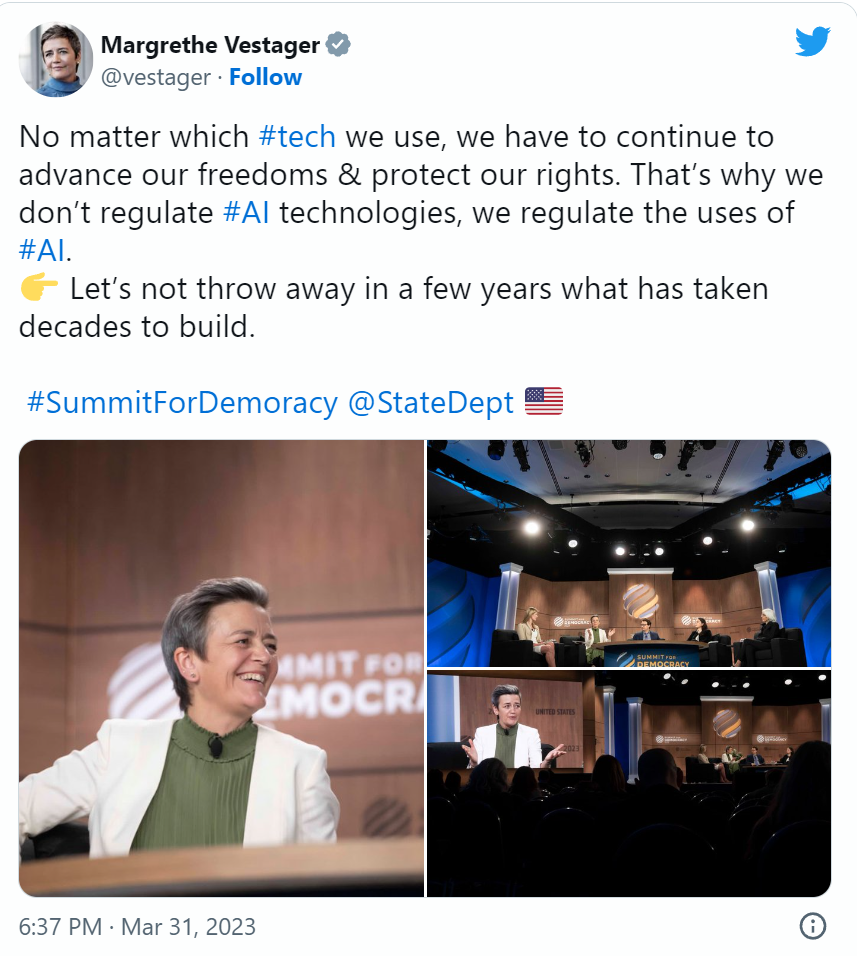857x956 pixels.
Task: Open the @StateDept mention
Action: click(x=430, y=402)
